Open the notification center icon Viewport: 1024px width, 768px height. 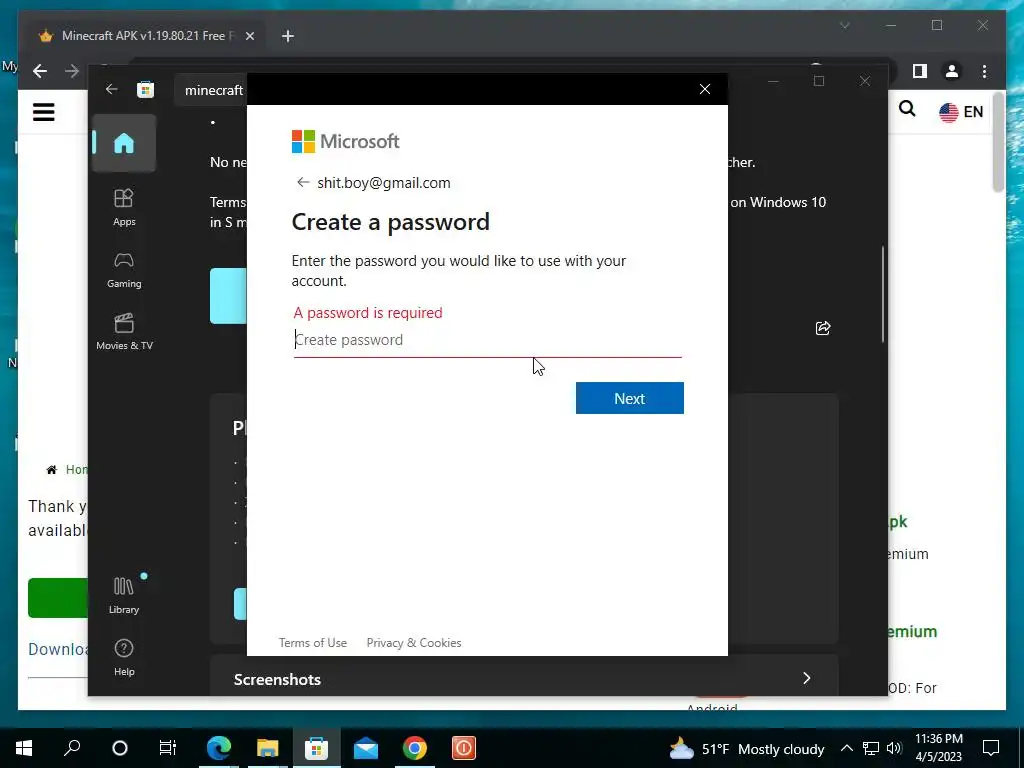point(991,748)
